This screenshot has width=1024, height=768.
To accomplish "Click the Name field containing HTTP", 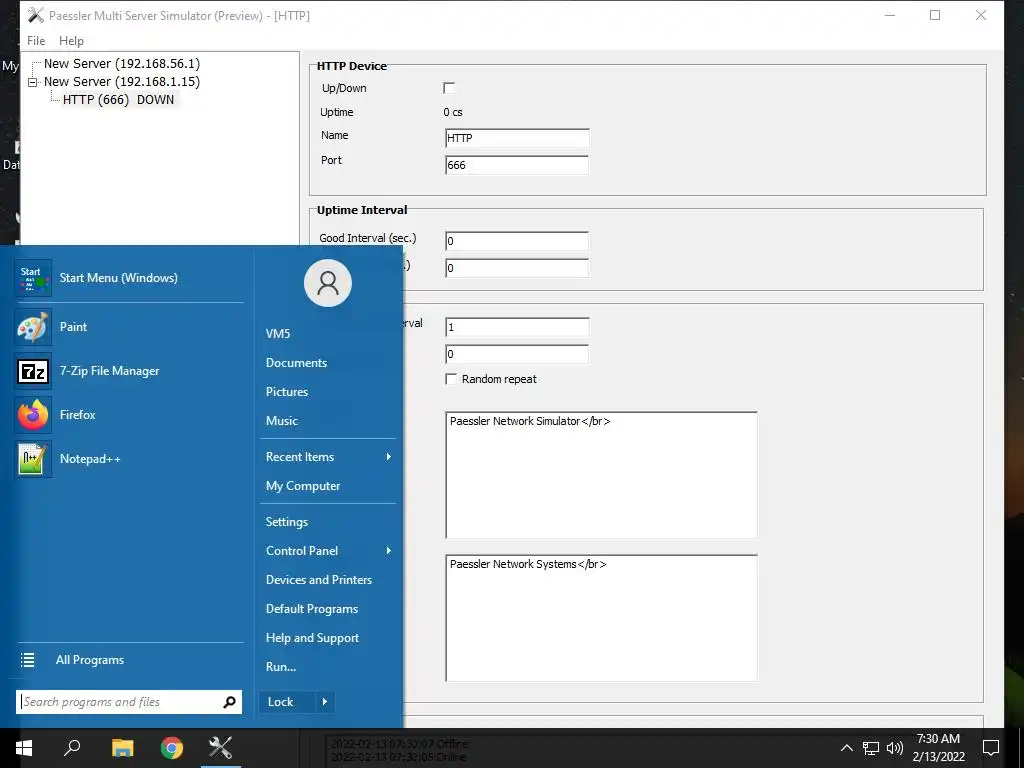I will [x=517, y=138].
